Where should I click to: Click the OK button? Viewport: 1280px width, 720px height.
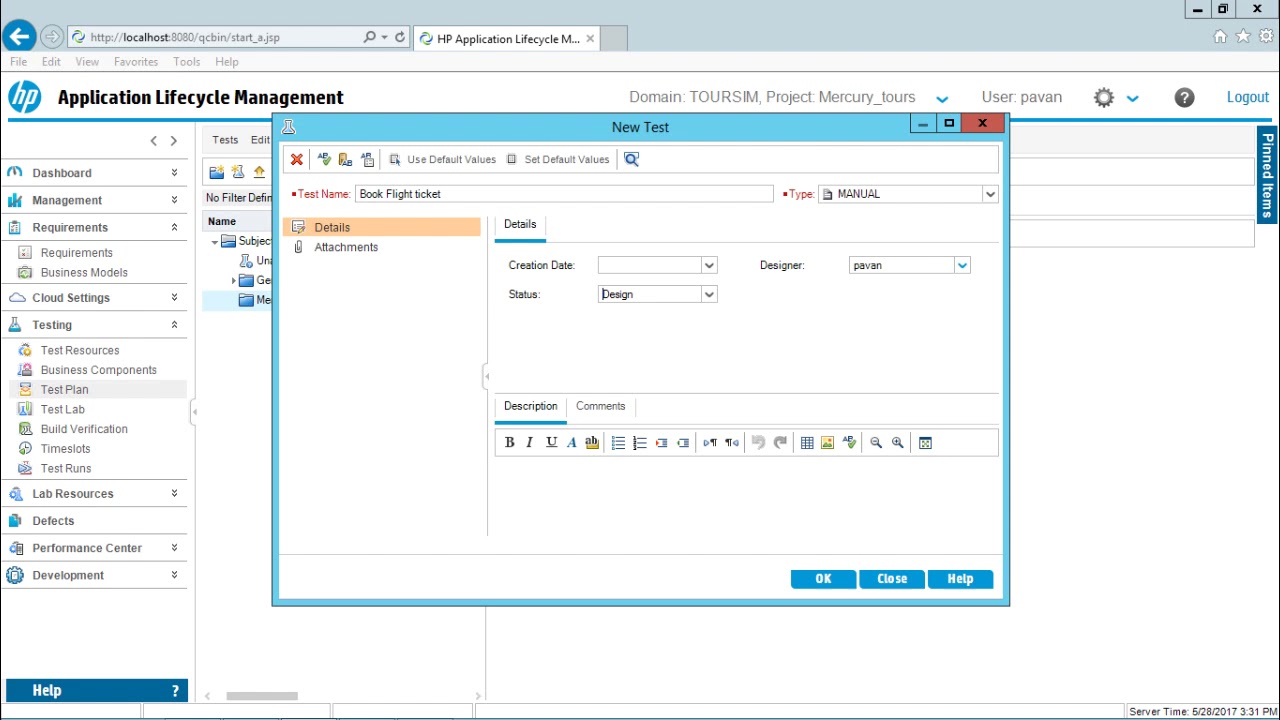coord(823,579)
